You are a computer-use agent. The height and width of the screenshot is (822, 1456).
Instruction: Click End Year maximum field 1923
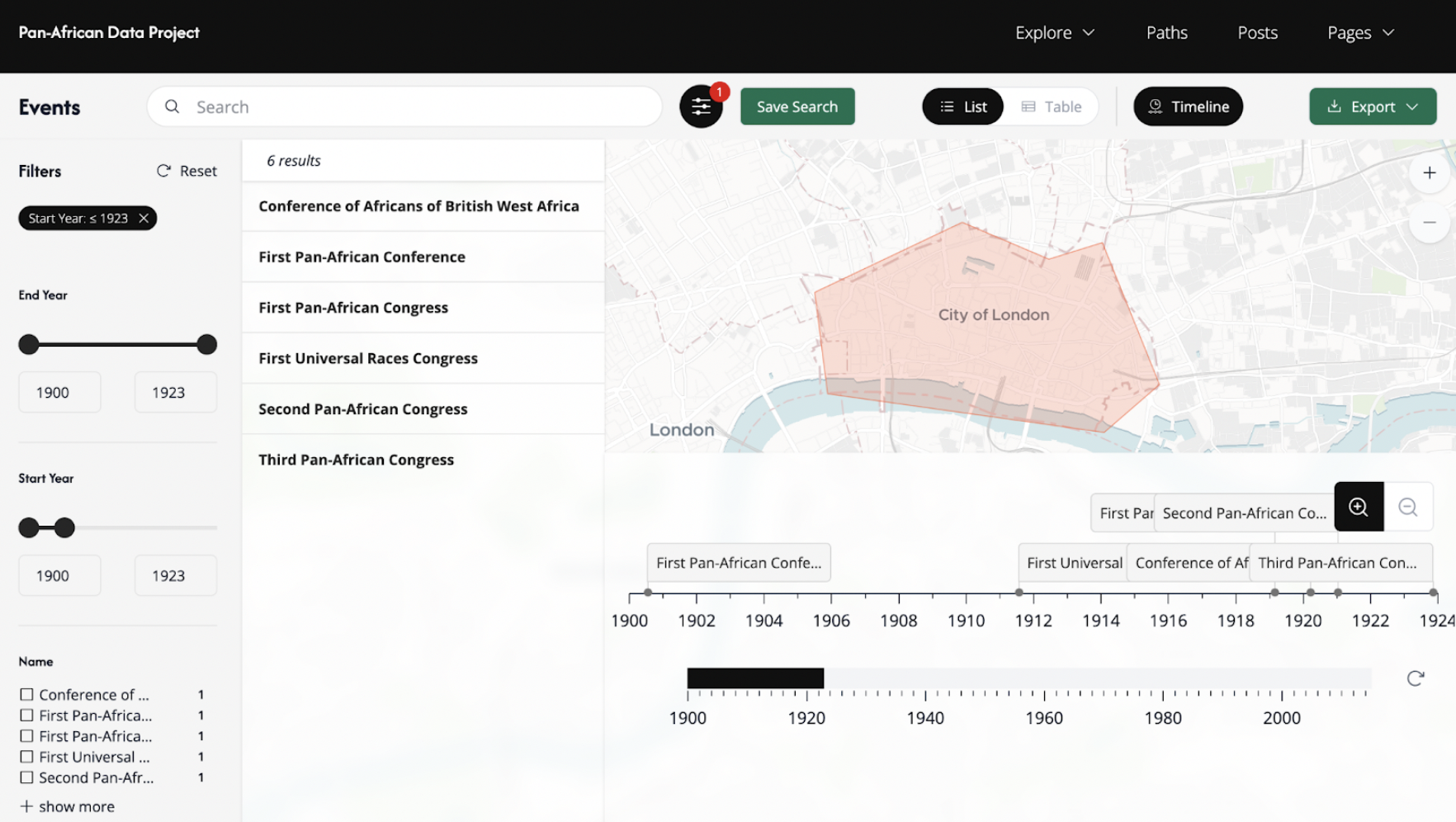(176, 392)
